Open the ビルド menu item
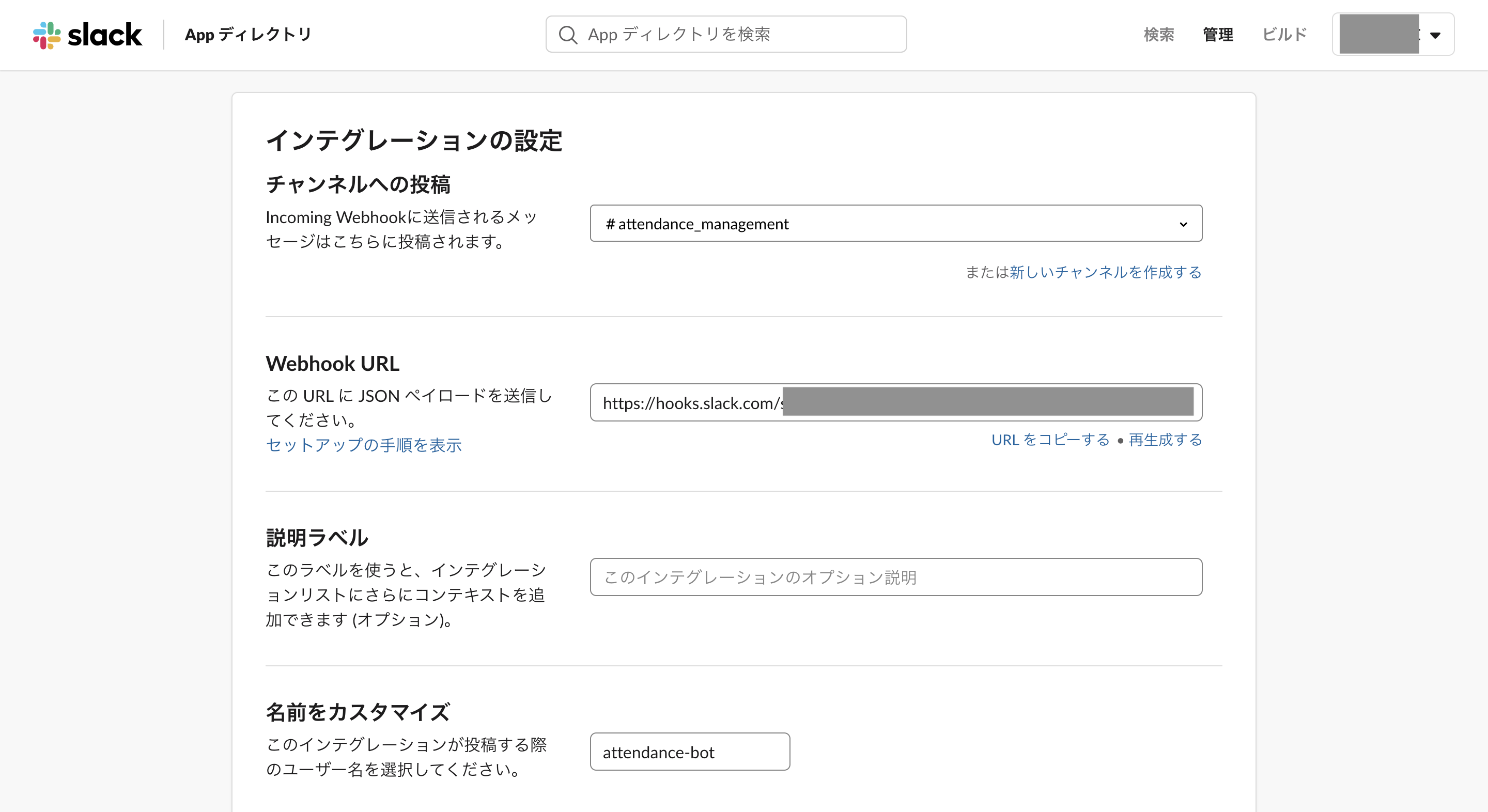 pos(1284,35)
